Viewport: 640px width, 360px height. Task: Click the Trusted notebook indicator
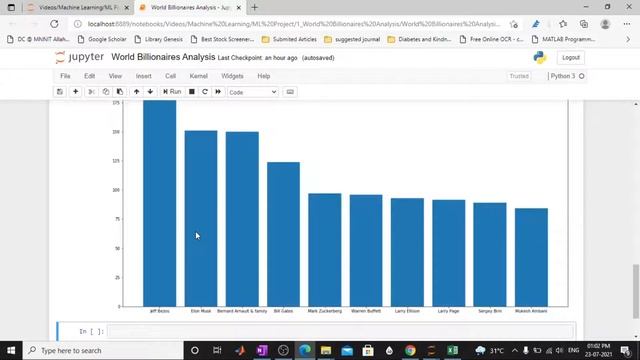click(x=519, y=76)
